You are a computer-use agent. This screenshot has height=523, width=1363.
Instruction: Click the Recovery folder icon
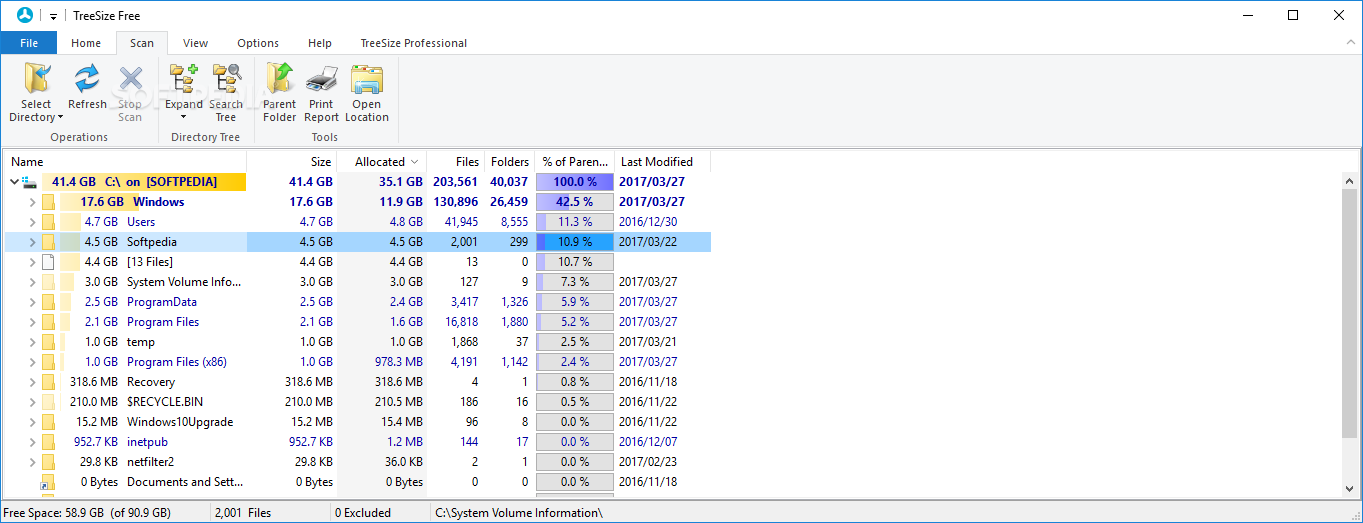pyautogui.click(x=47, y=382)
